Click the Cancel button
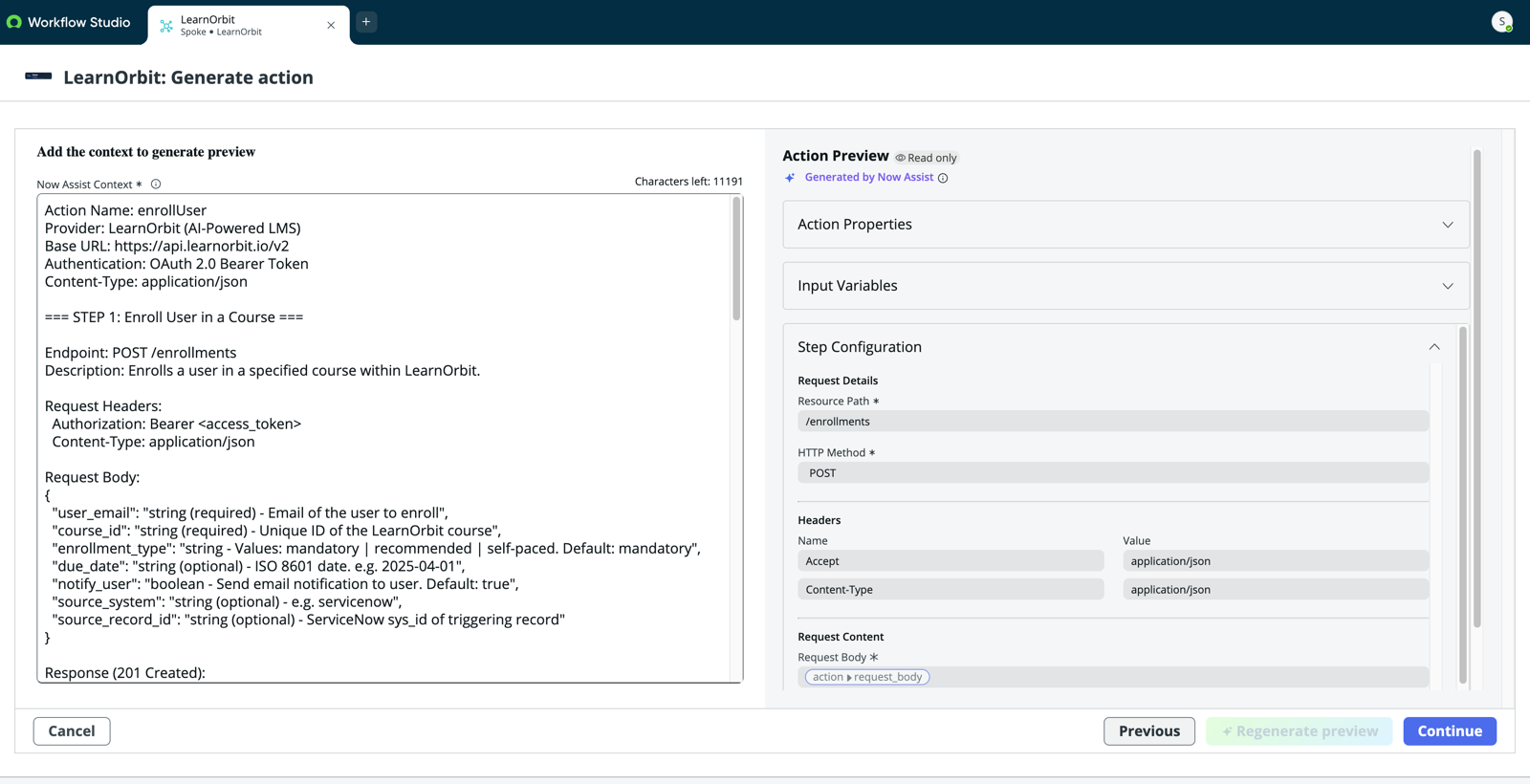This screenshot has width=1530, height=784. (x=72, y=731)
